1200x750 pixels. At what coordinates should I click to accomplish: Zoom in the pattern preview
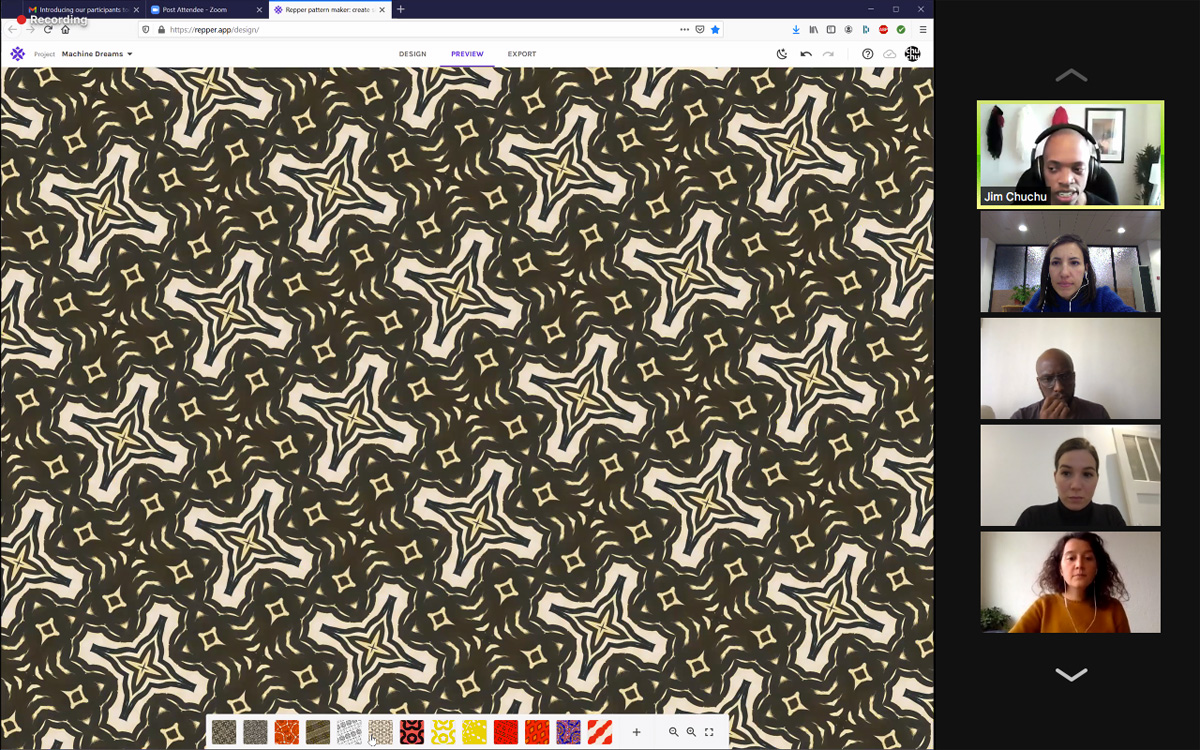(x=691, y=732)
